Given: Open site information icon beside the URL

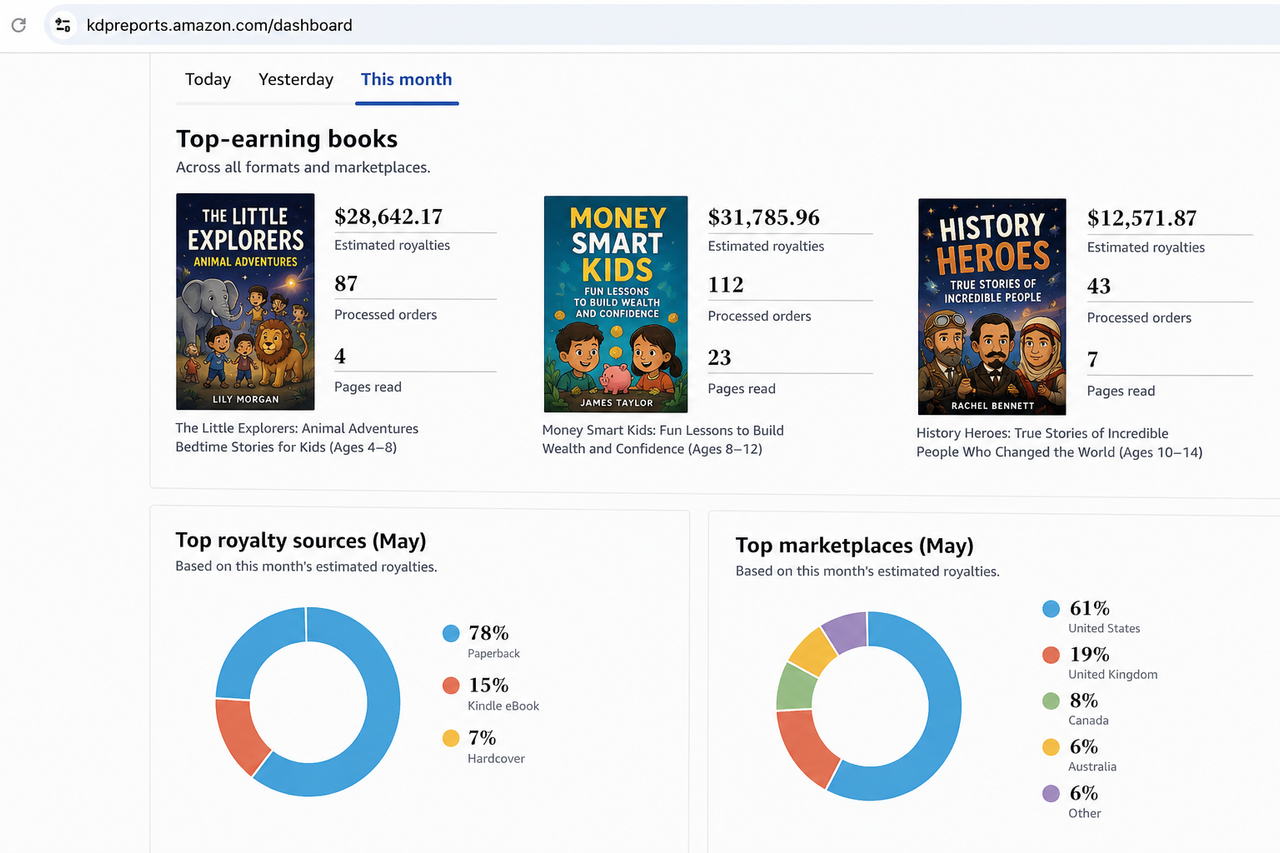Looking at the screenshot, I should click(63, 25).
